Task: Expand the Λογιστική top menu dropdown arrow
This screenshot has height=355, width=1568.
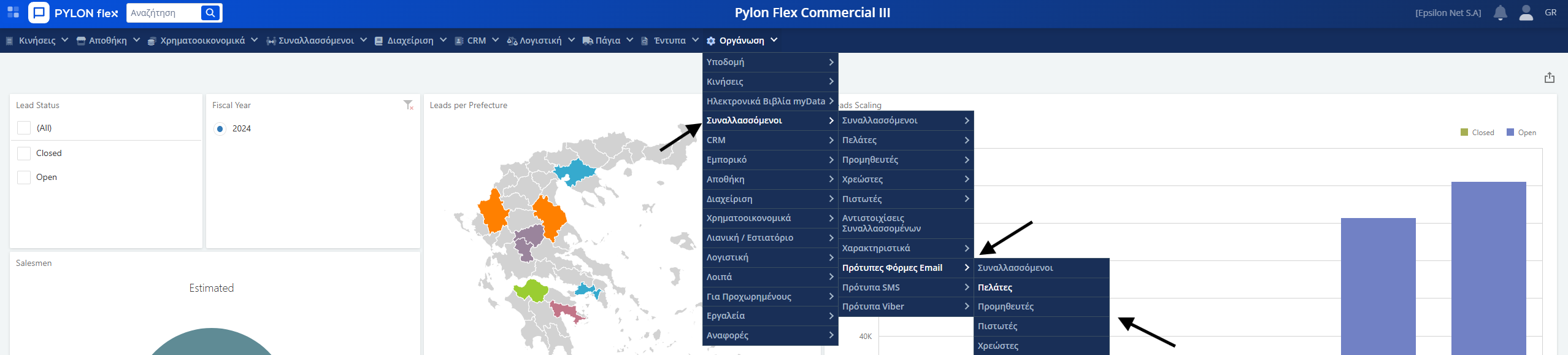Action: (x=571, y=40)
